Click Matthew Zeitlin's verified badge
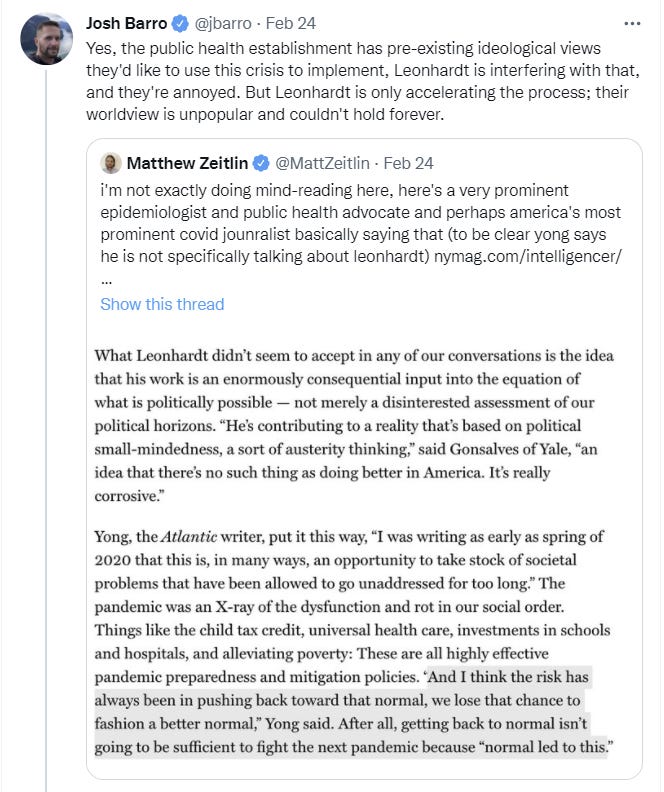Image resolution: width=664 pixels, height=792 pixels. tap(260, 163)
